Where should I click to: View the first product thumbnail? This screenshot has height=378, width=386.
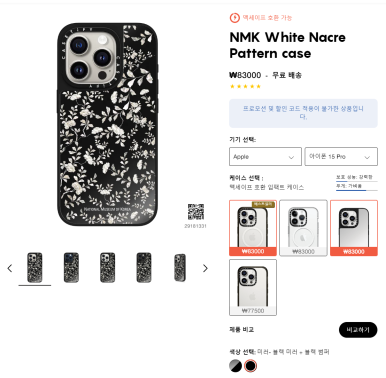tap(35, 268)
